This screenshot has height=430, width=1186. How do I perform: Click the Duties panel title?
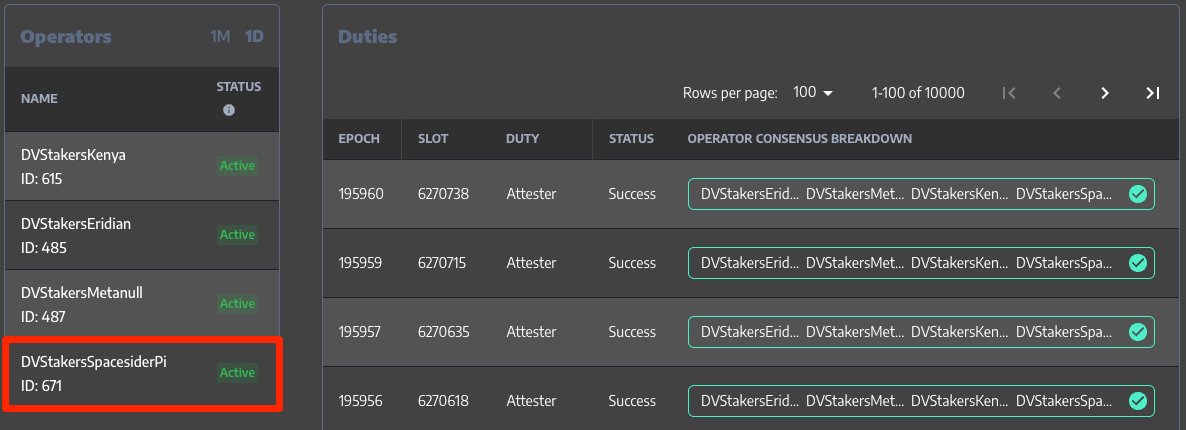click(x=368, y=36)
